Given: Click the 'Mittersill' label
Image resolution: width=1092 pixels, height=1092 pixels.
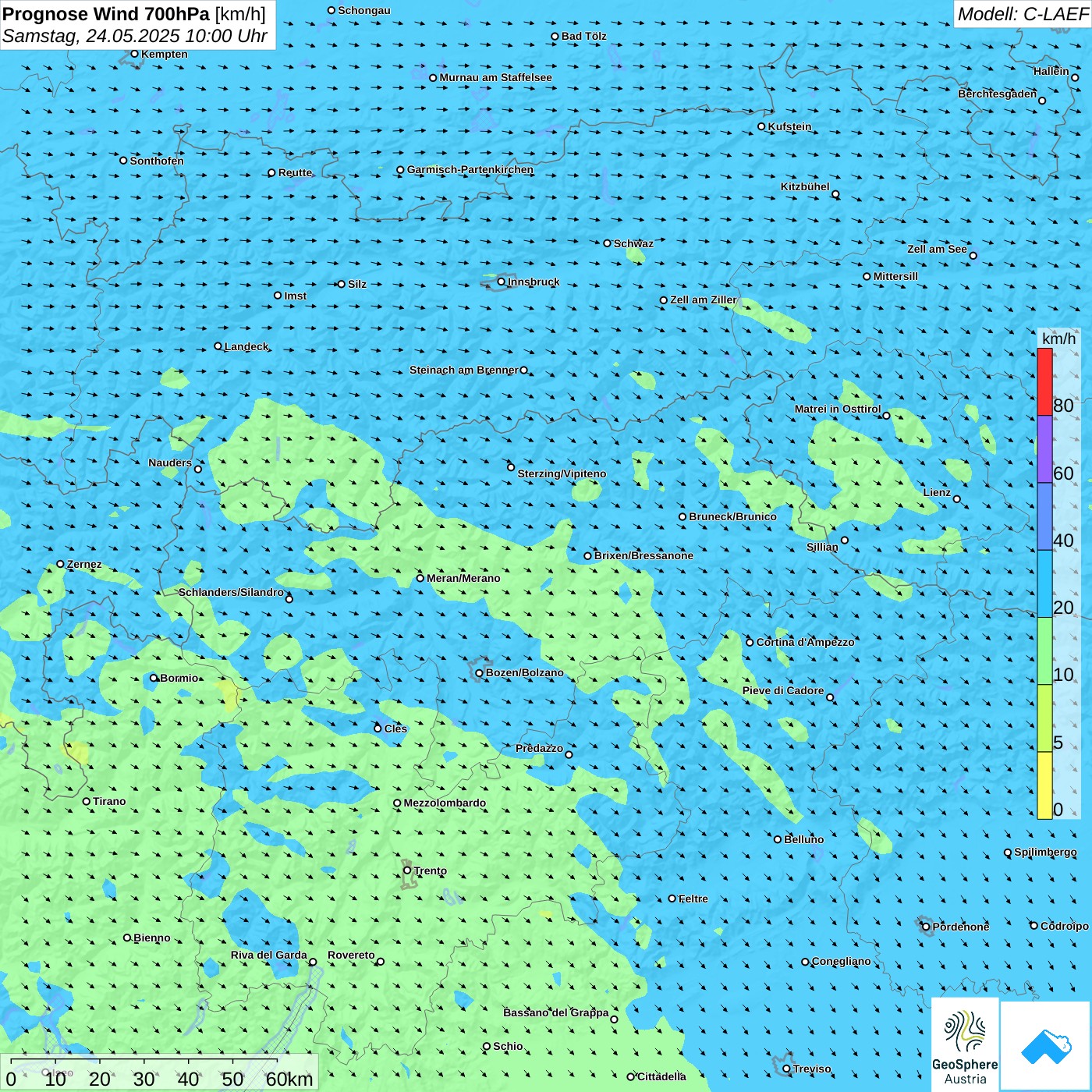Looking at the screenshot, I should click(895, 276).
